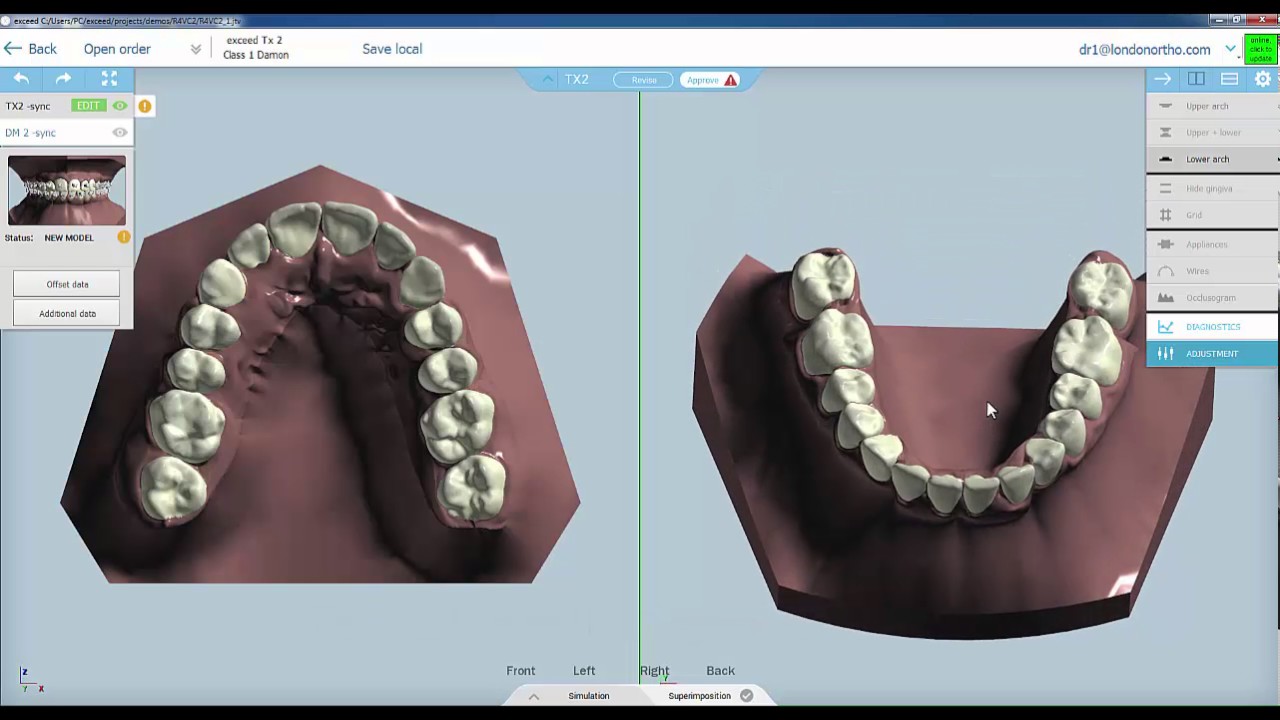Click the NEW MODEL status text

tap(69, 238)
